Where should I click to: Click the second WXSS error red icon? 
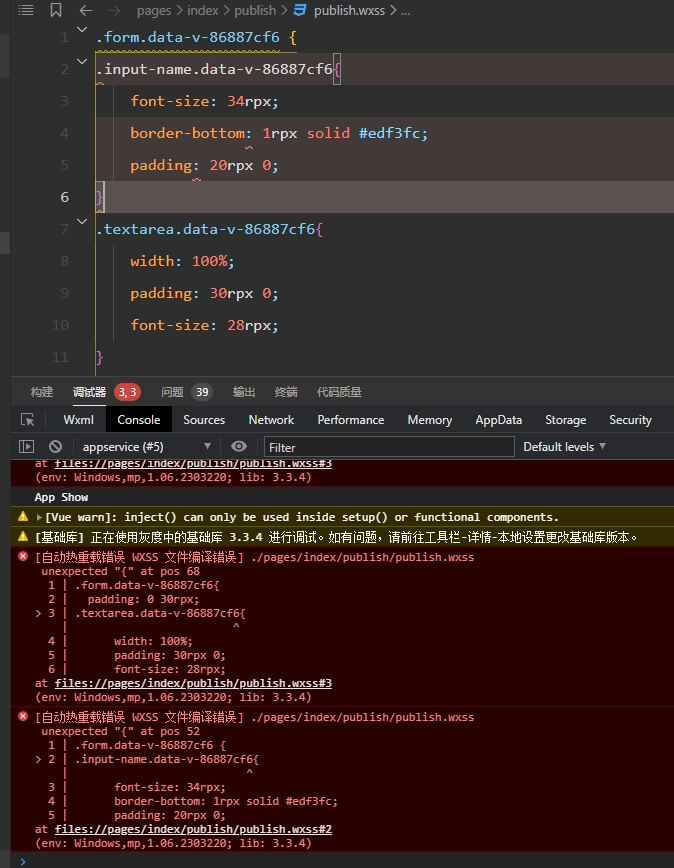click(x=23, y=716)
